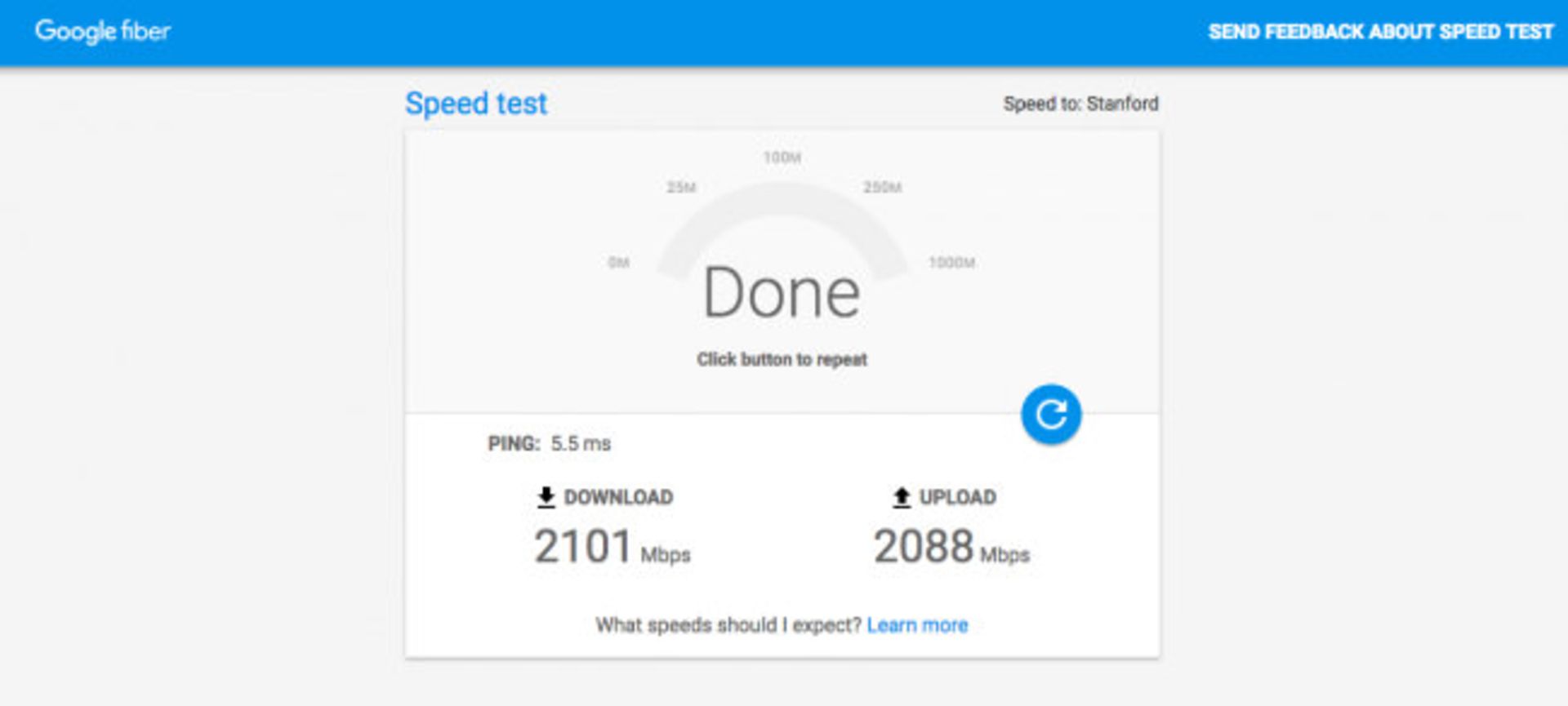1568x706 pixels.
Task: Click the DOWNLOAD label
Action: (x=618, y=497)
